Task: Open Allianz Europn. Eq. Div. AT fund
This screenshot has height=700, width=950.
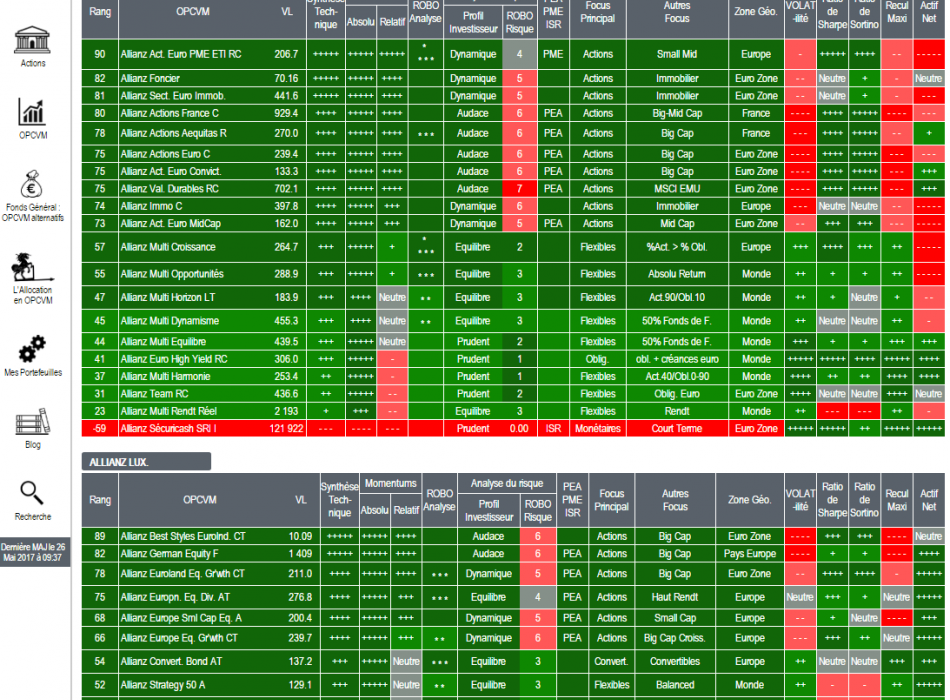Action: click(175, 597)
